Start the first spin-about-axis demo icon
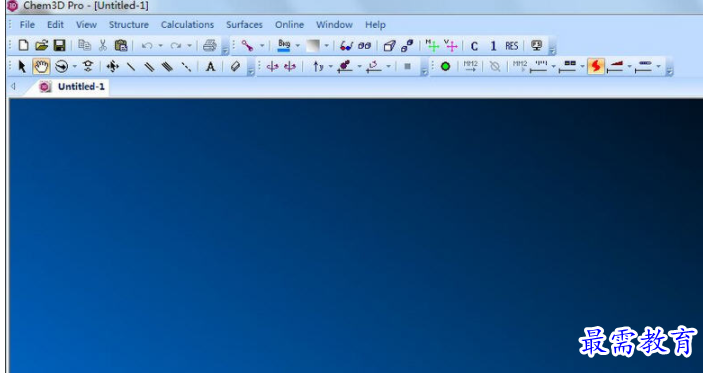Image resolution: width=703 pixels, height=373 pixels. [272, 66]
